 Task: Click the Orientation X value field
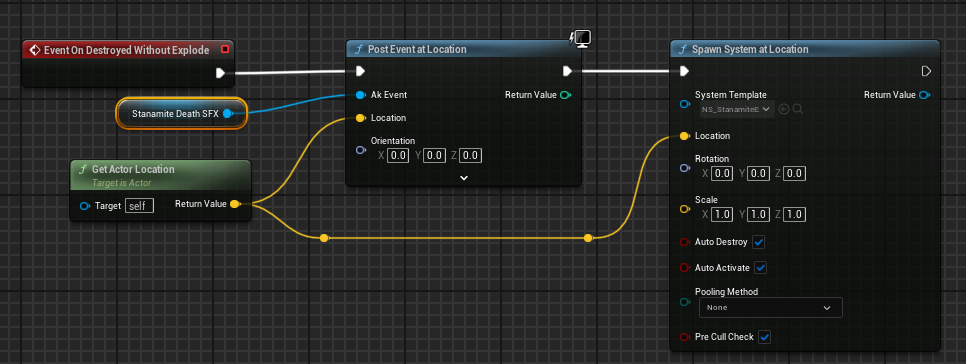[398, 155]
